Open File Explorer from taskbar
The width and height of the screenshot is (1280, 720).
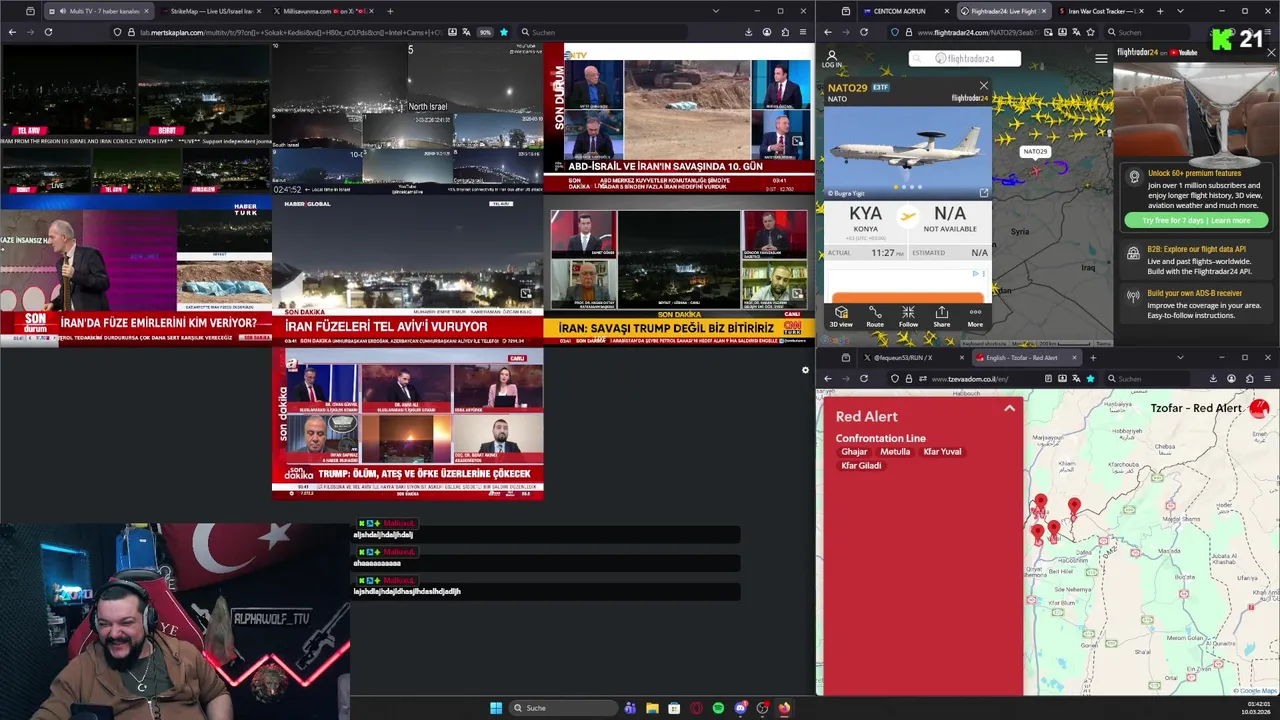pos(652,708)
